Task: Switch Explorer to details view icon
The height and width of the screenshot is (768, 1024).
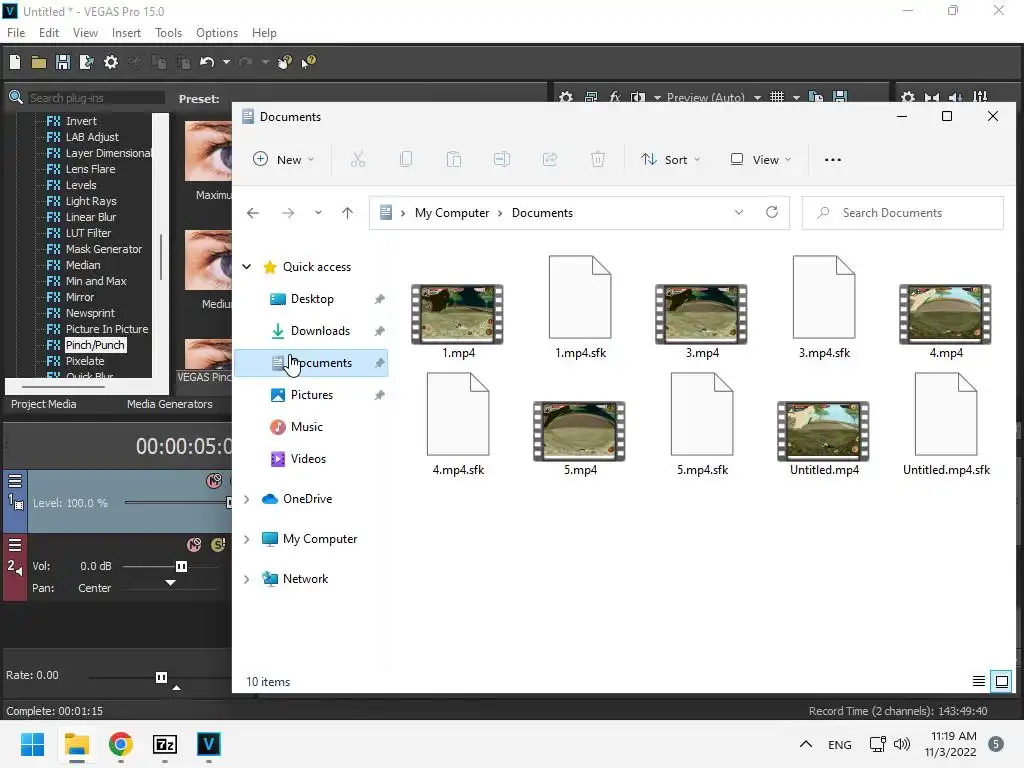Action: [x=978, y=682]
